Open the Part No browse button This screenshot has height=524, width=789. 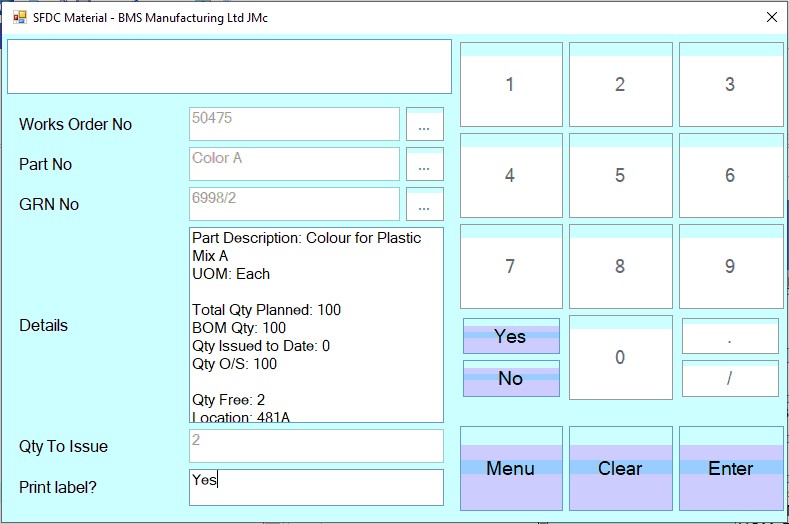pos(424,165)
